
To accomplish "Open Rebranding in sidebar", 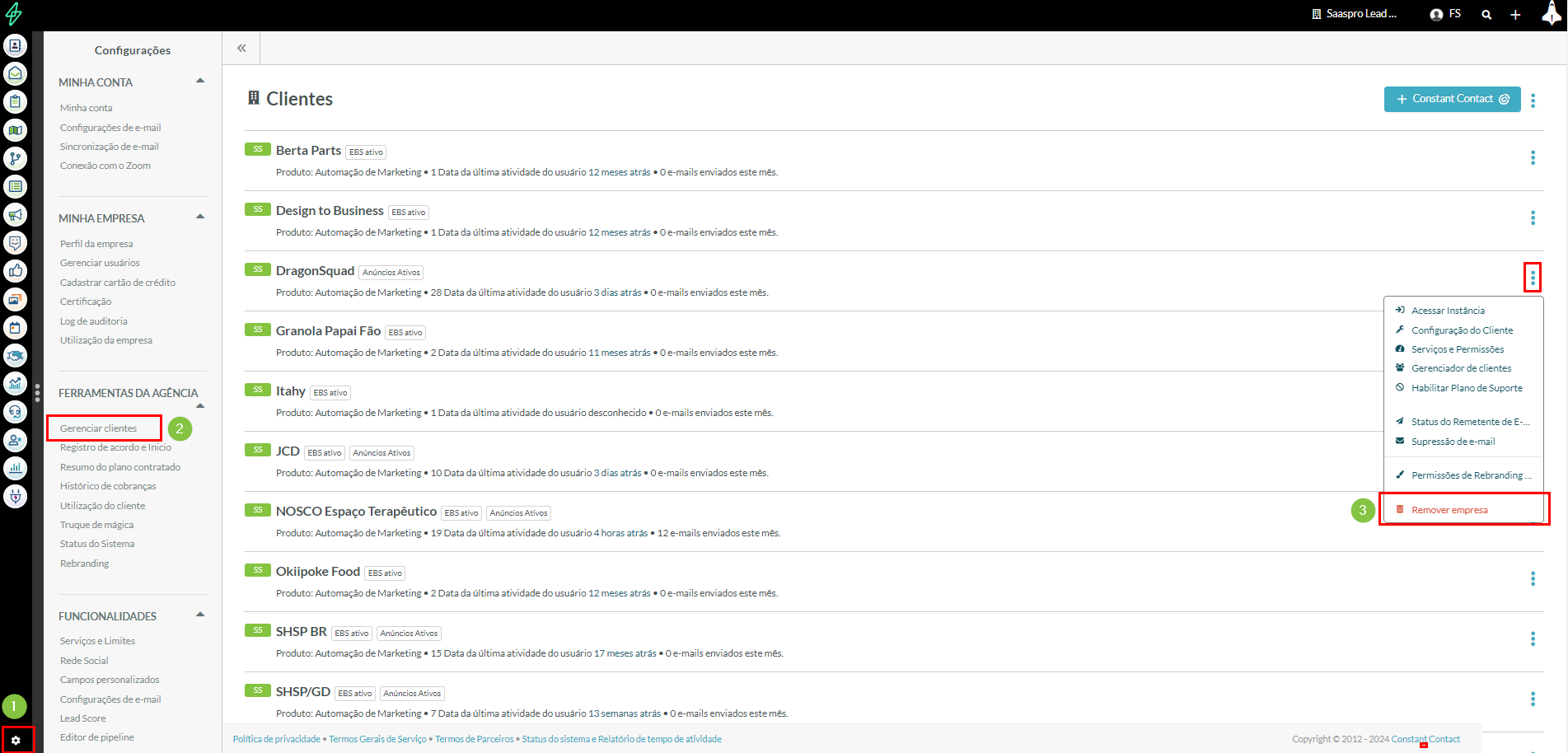I will (x=84, y=564).
